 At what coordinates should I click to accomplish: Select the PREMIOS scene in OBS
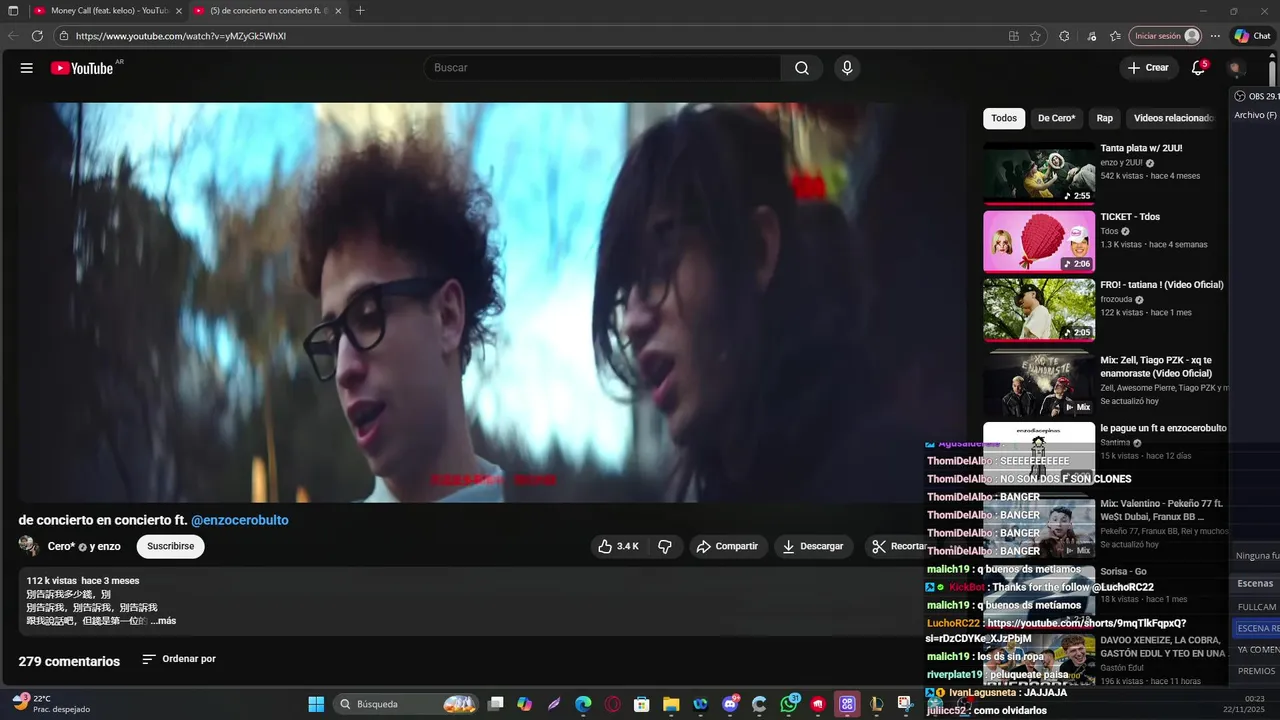tap(1257, 671)
